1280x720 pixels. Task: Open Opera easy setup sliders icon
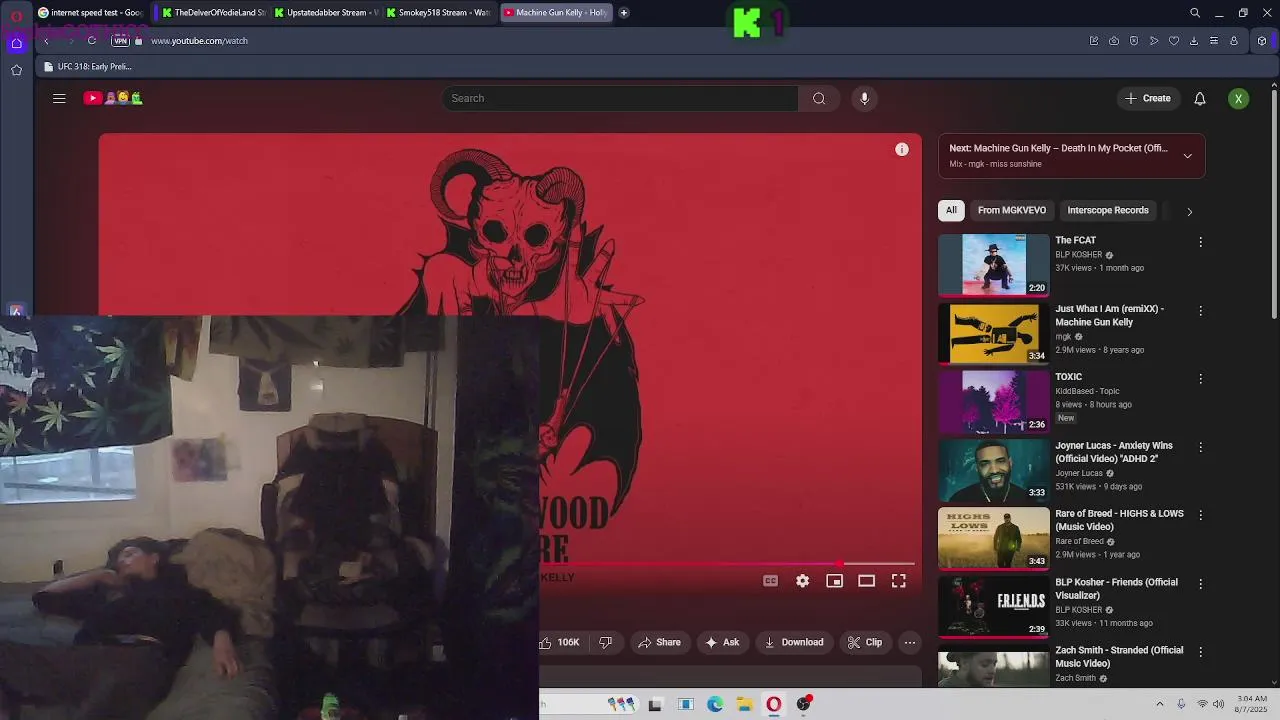pos(1214,41)
